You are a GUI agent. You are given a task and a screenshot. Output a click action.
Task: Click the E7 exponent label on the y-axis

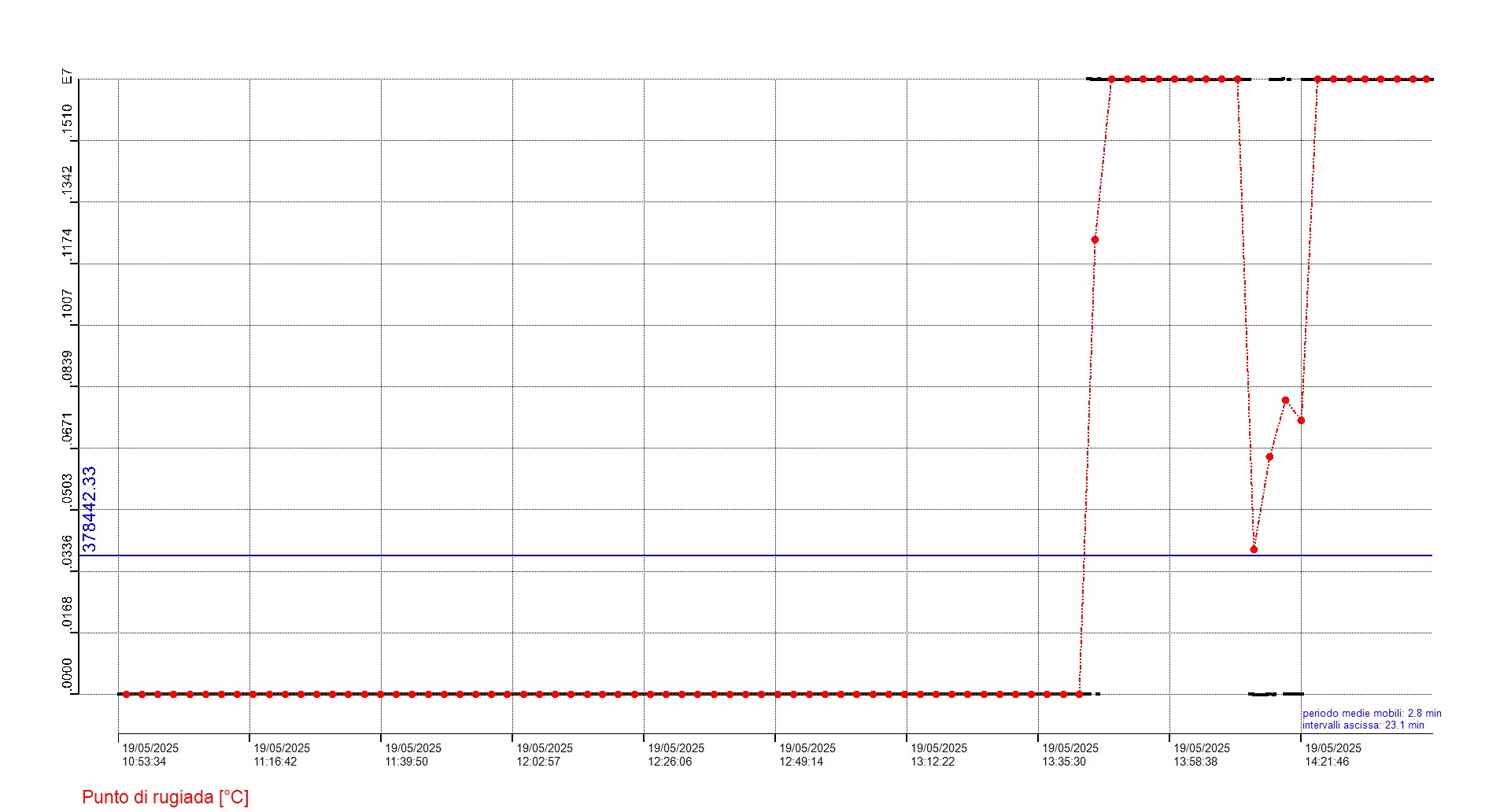click(68, 77)
